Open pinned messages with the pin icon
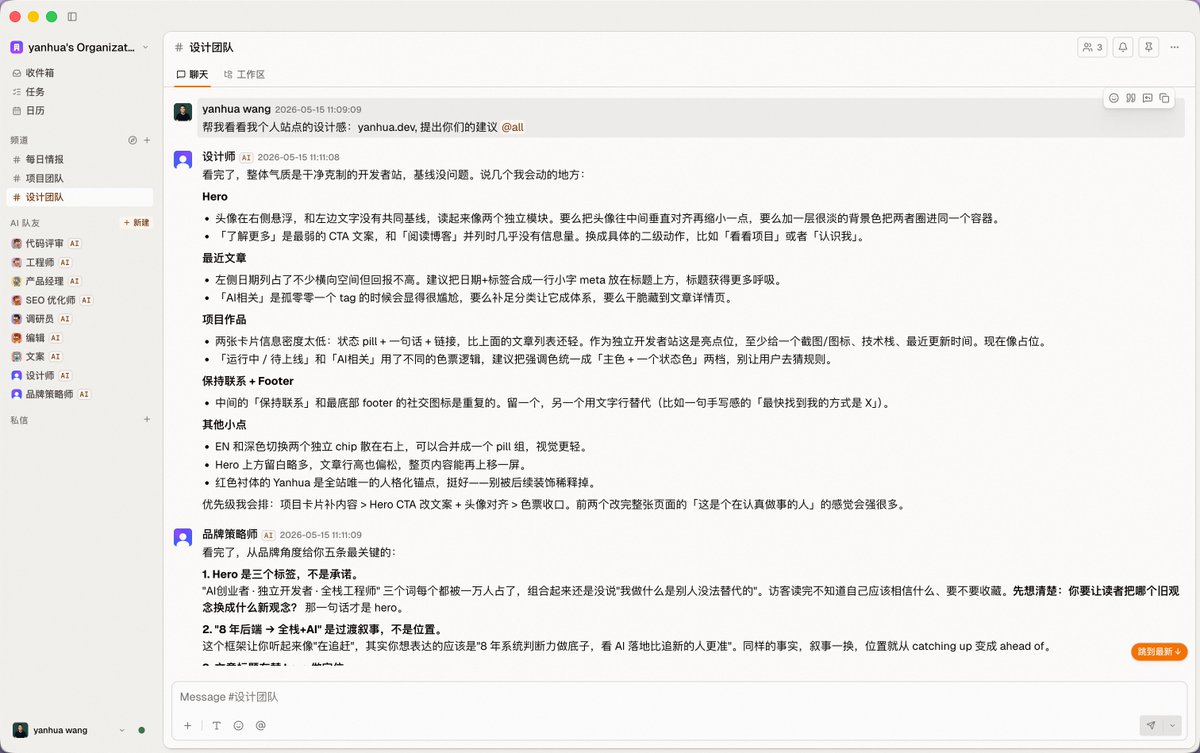Screen dimensions: 1200x753 1149,47
